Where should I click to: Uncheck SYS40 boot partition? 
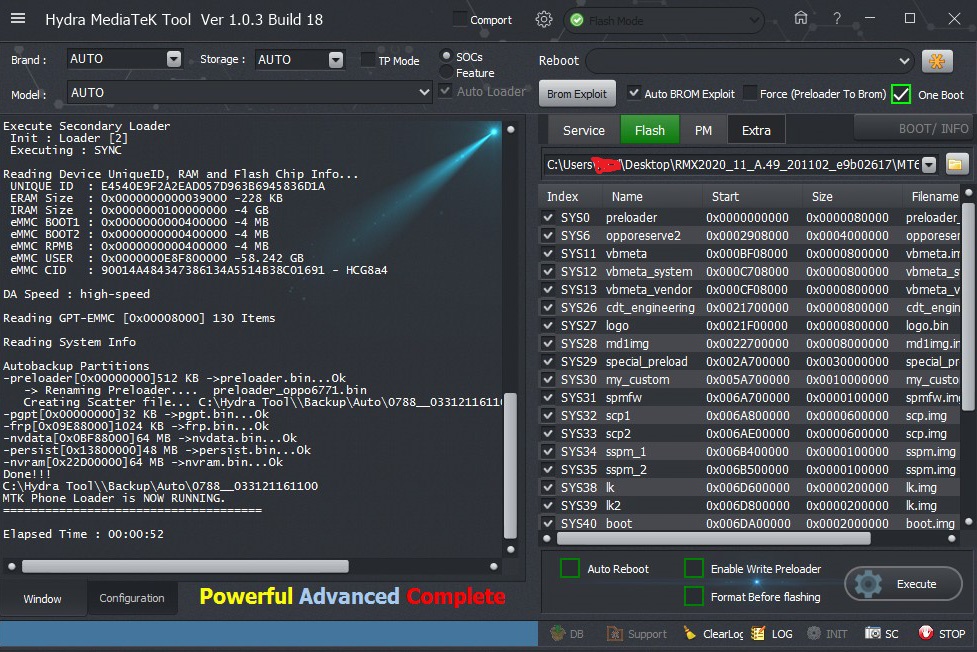pos(548,524)
